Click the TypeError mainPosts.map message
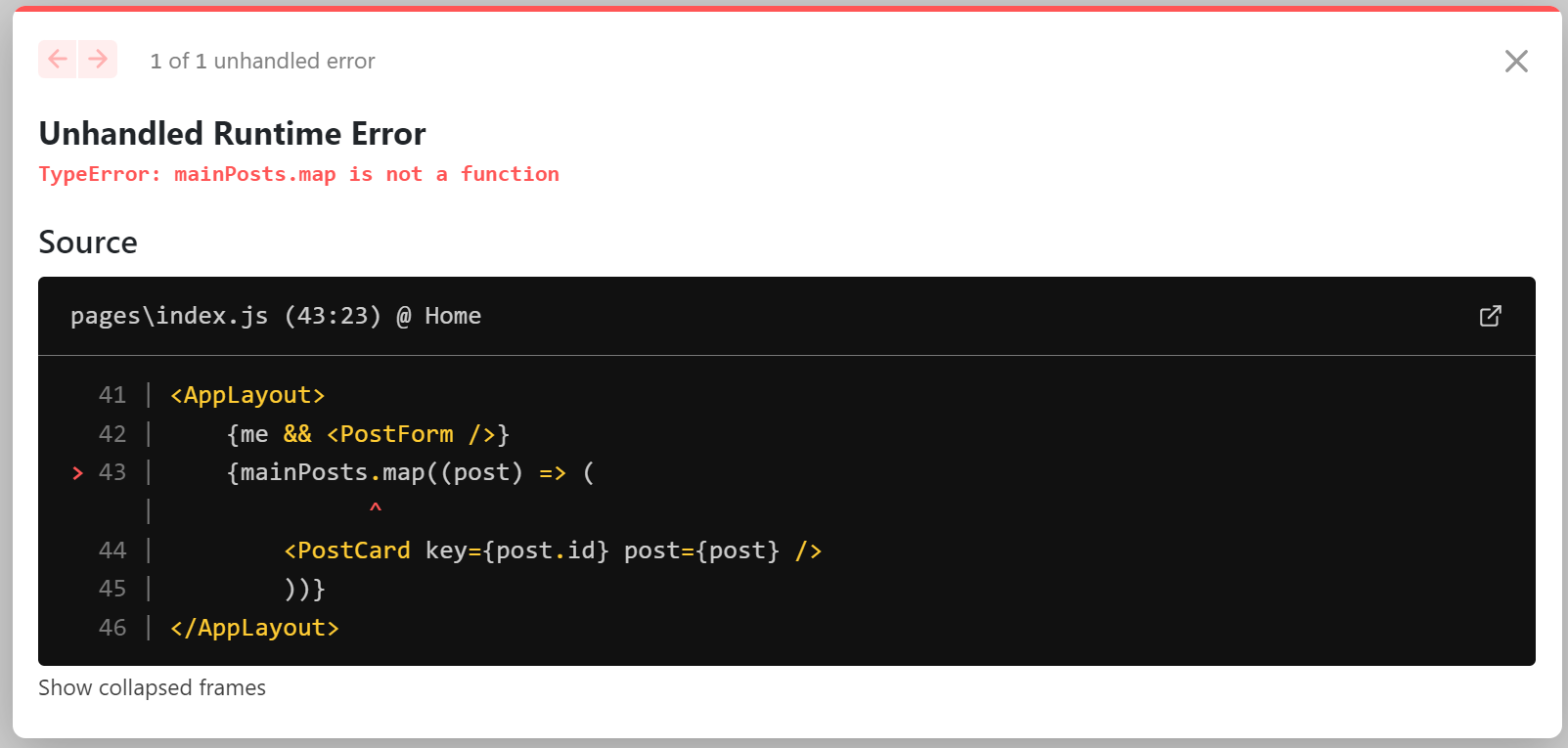1568x748 pixels. click(x=298, y=174)
